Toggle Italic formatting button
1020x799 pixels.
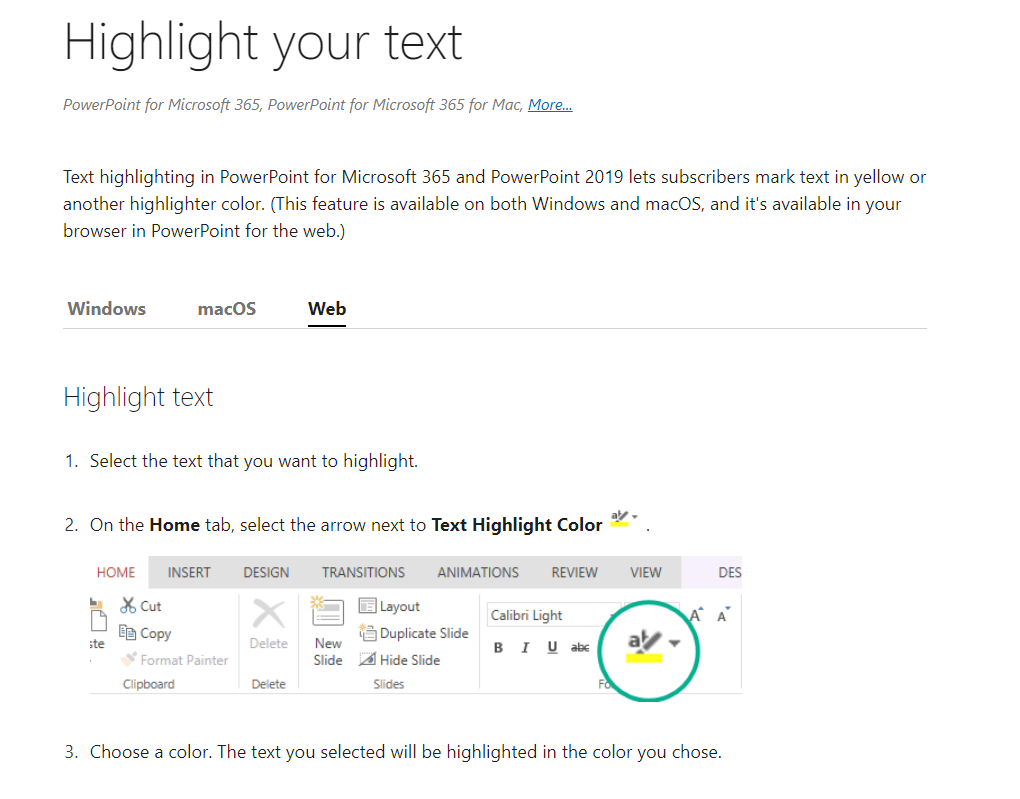[x=525, y=647]
